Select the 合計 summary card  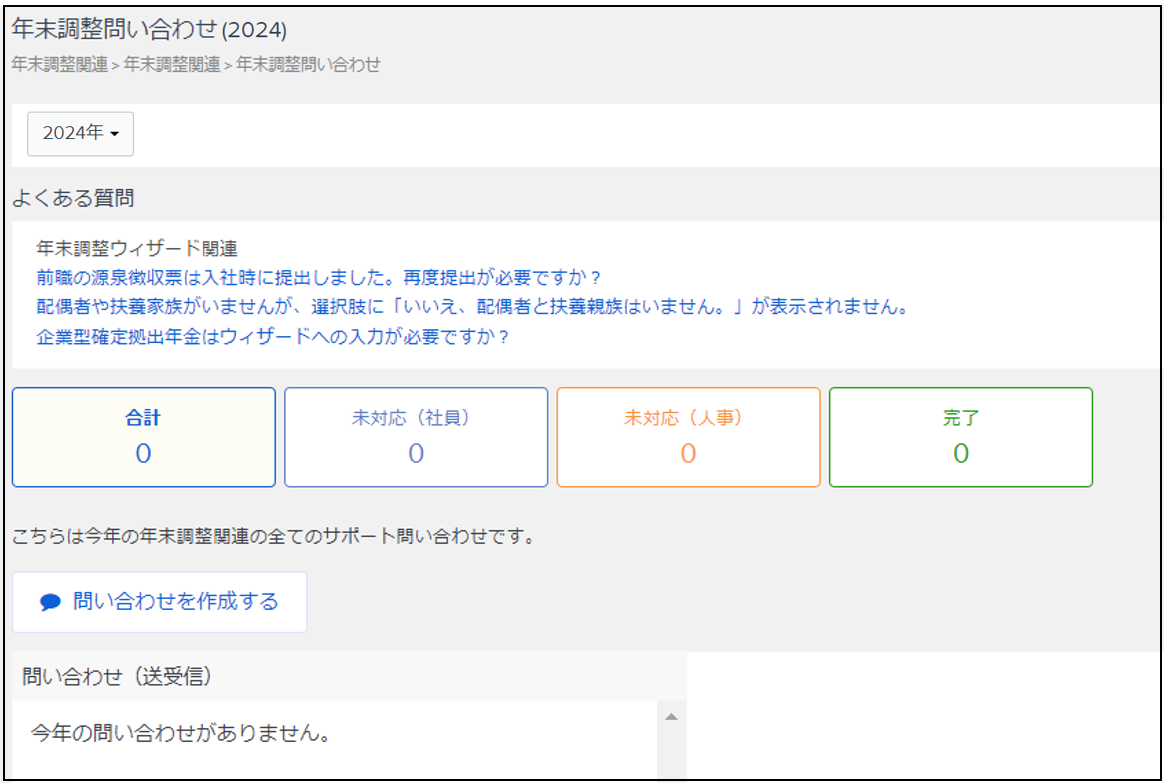pos(143,437)
